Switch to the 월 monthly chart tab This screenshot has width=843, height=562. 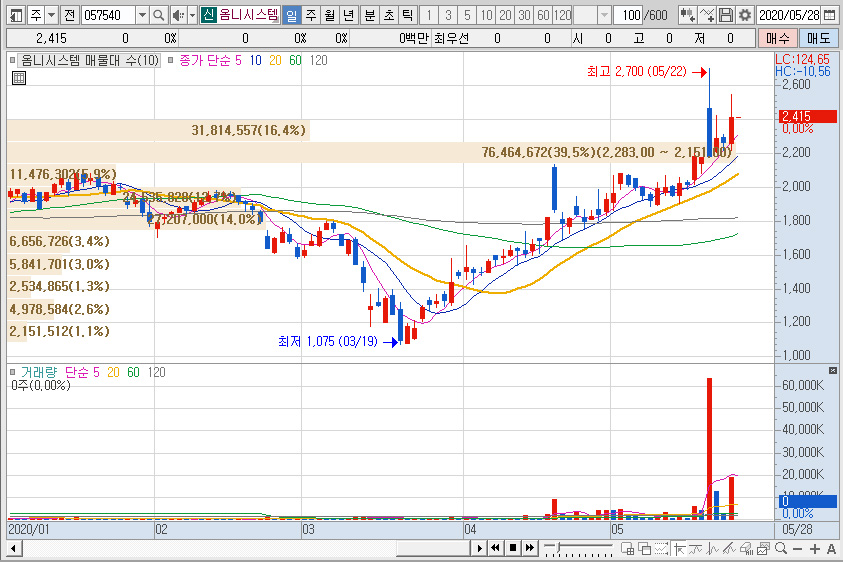pyautogui.click(x=330, y=15)
